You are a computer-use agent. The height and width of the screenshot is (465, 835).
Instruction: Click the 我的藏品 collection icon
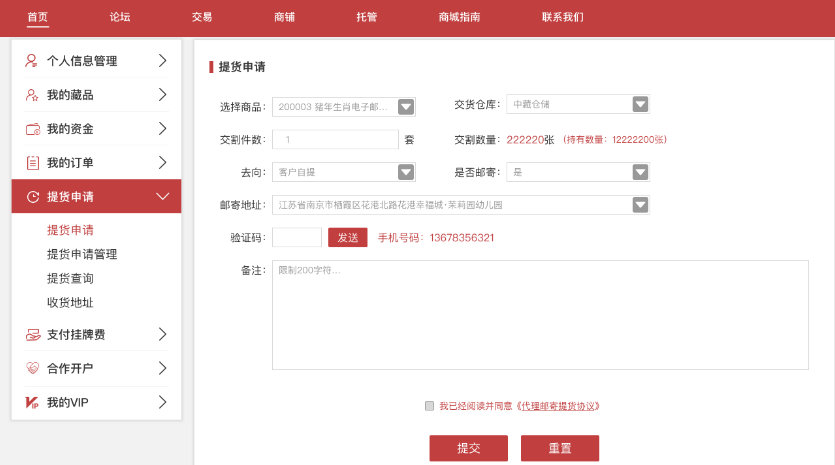[x=32, y=95]
